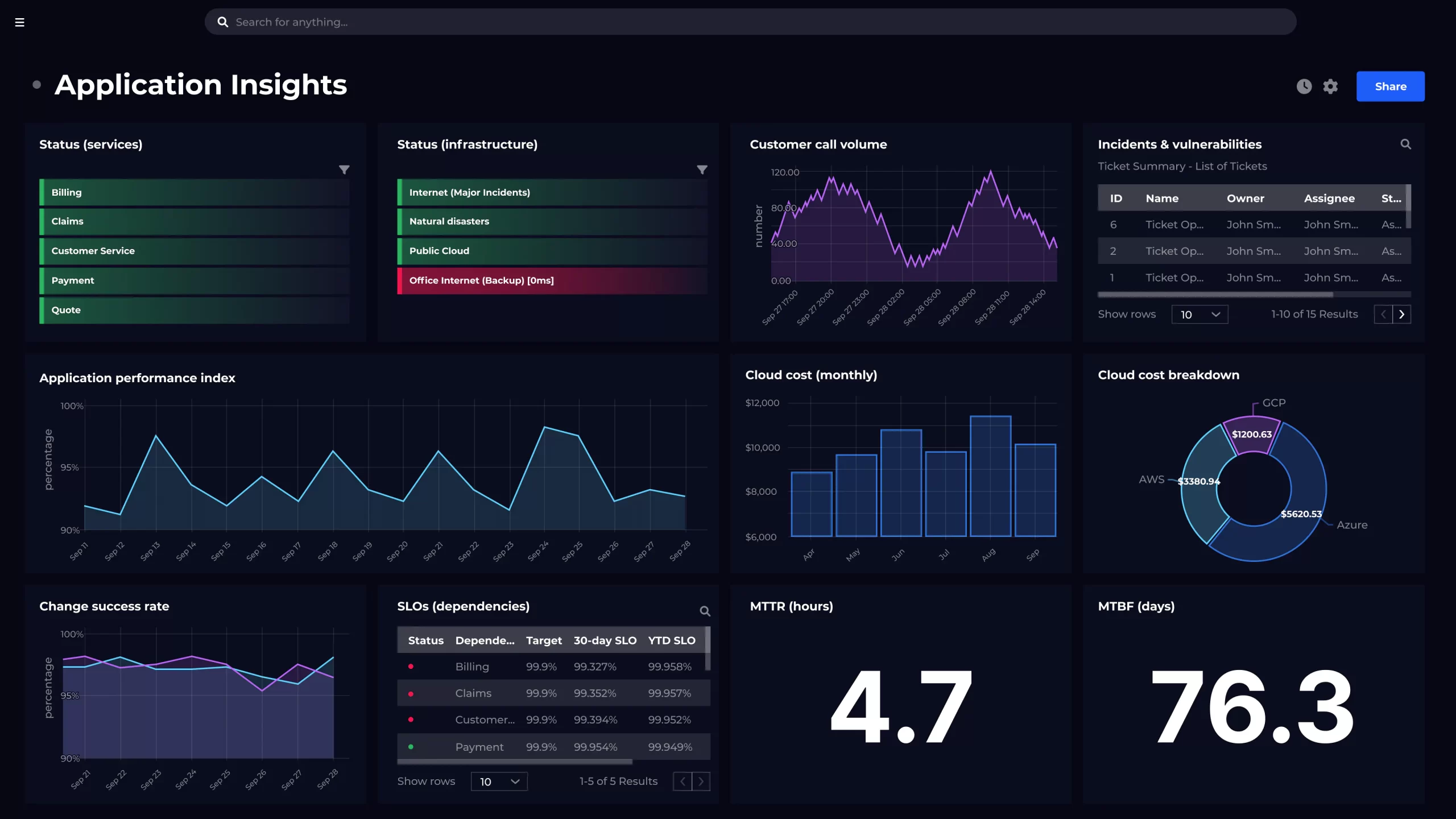Viewport: 1456px width, 819px height.
Task: Click the Share button
Action: [1391, 86]
